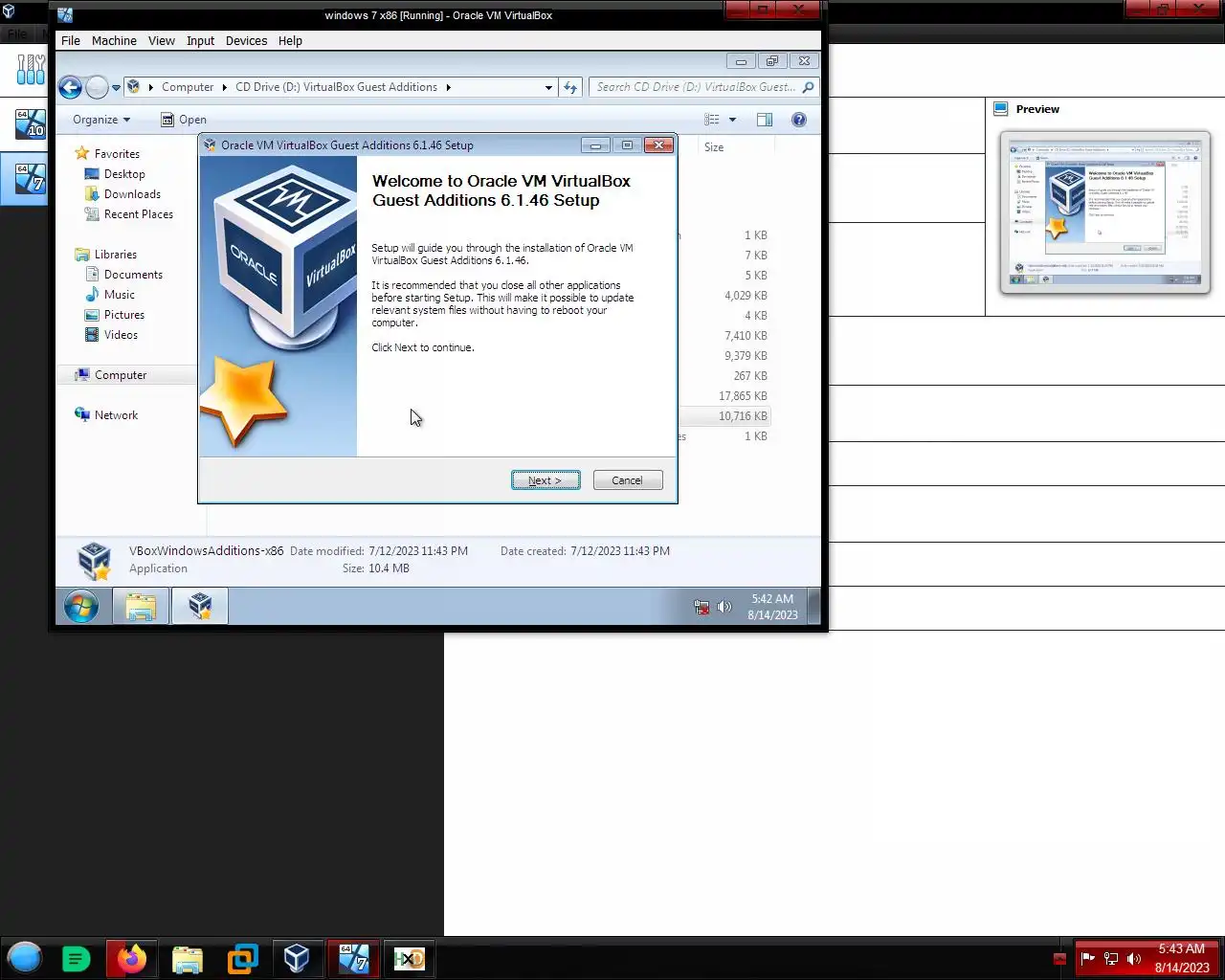
Task: Open Explorer help icon
Action: pos(799,120)
